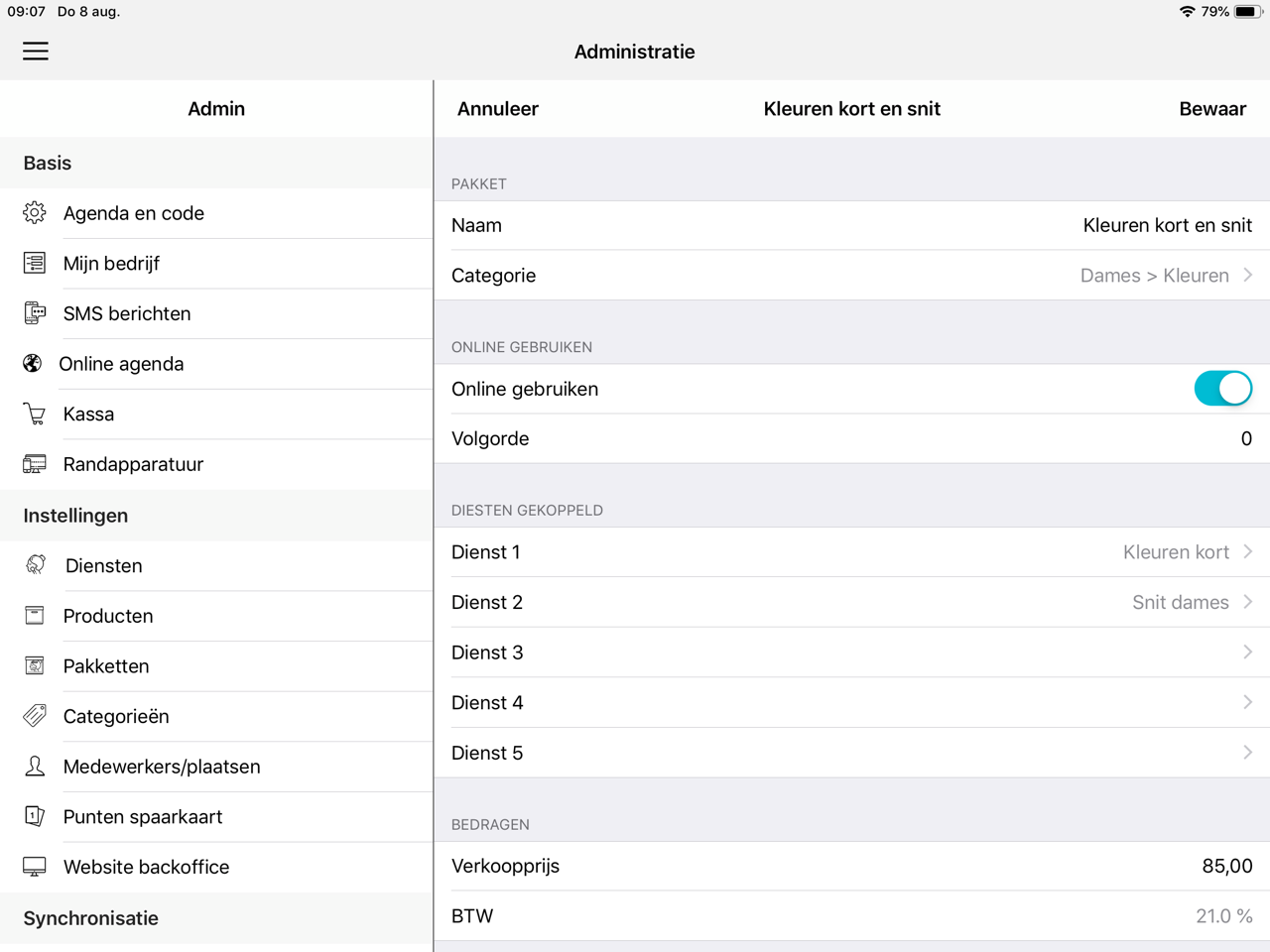The image size is (1270, 952).
Task: Open Website backoffice item
Action: [x=216, y=867]
